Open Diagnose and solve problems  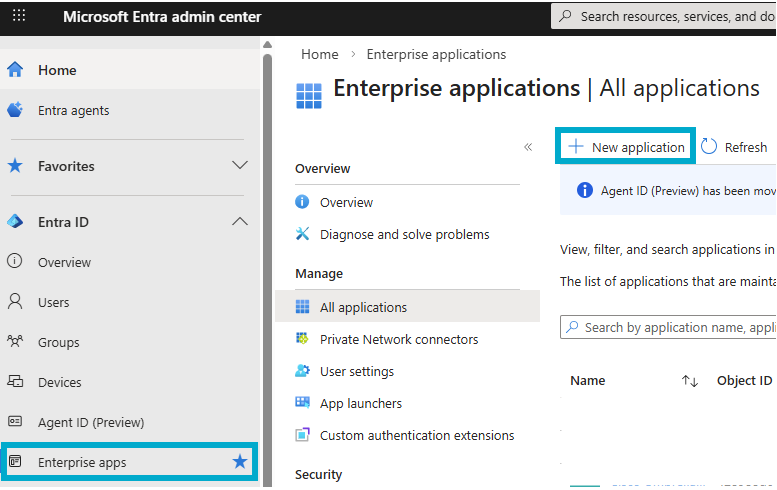pos(407,234)
